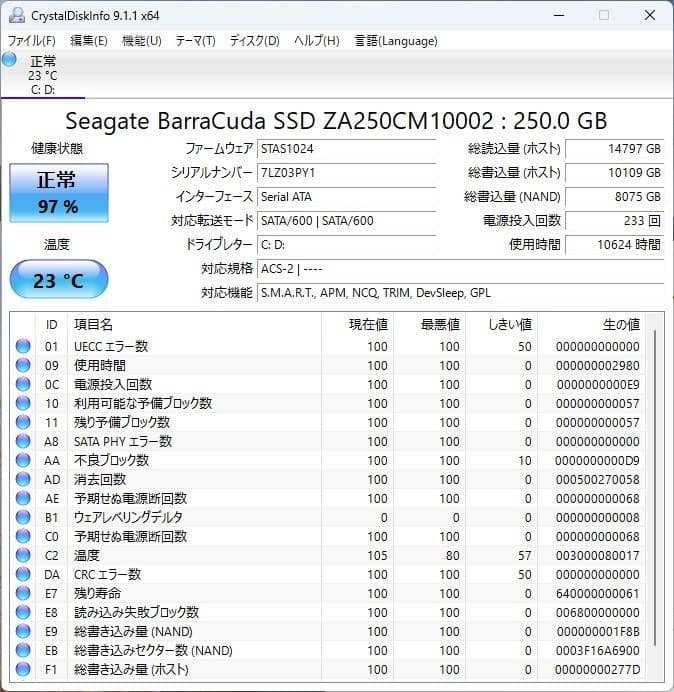Viewport: 674px width, 692px height.
Task: Click the serial number field 7LZ03PY1
Action: point(346,173)
